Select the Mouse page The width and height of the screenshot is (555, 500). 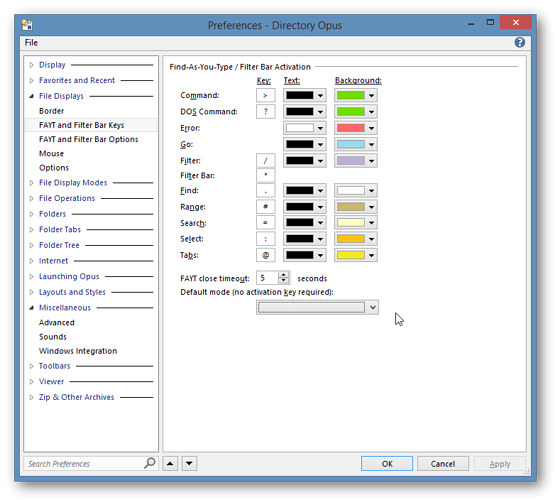(x=51, y=154)
